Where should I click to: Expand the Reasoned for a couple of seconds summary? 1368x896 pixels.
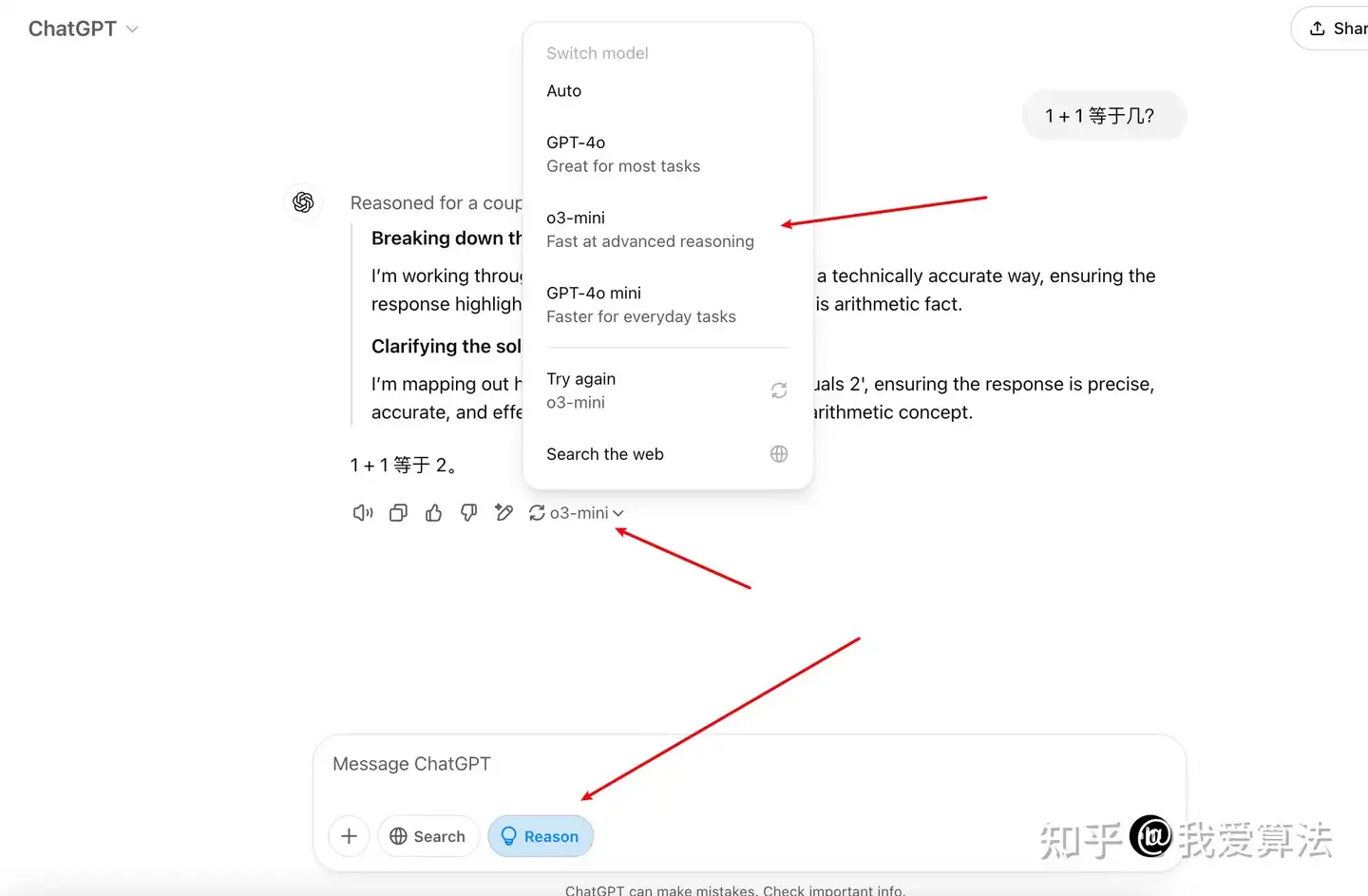click(436, 202)
